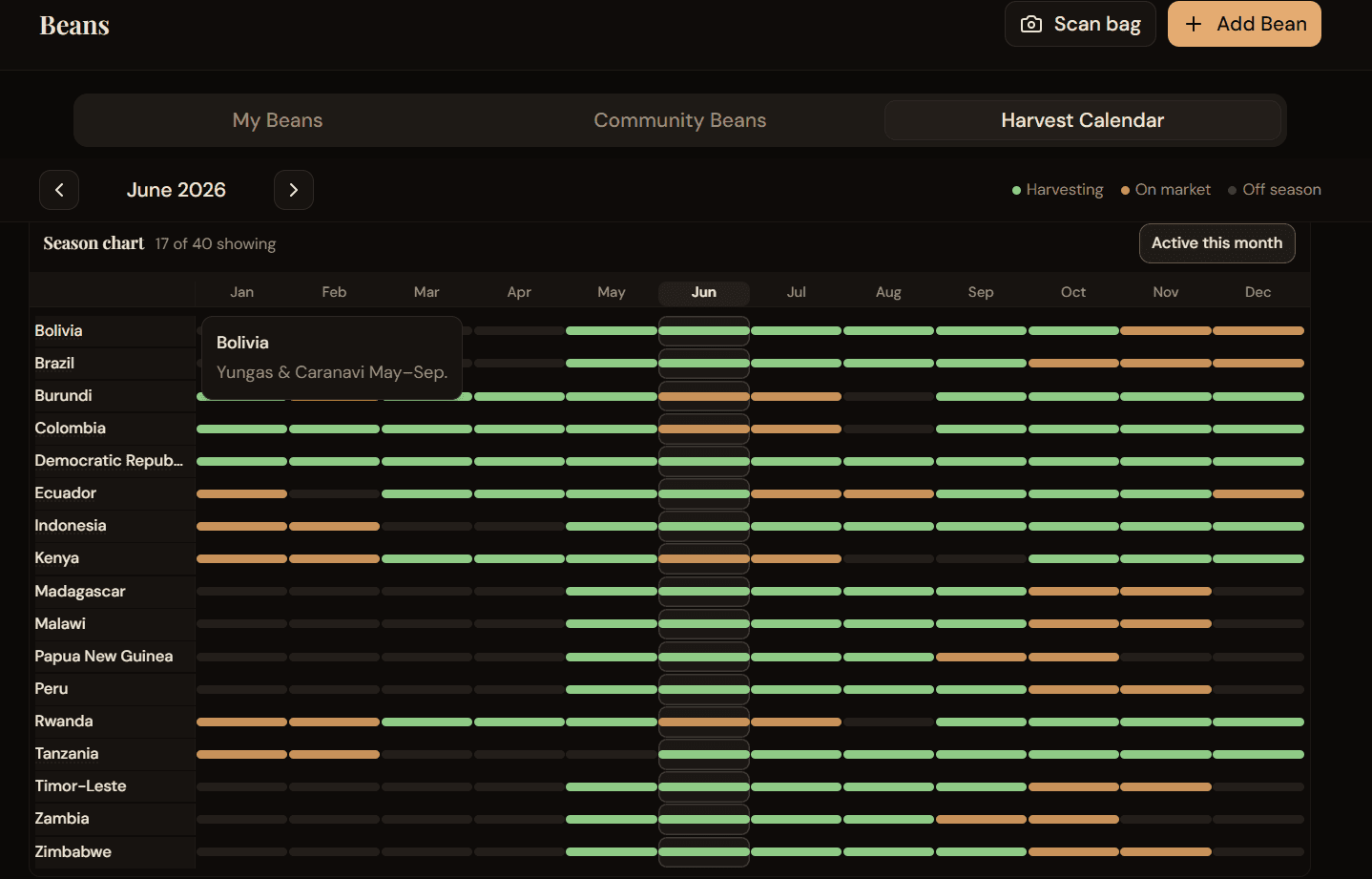Select the Timor-Leste row label
Image resolution: width=1372 pixels, height=879 pixels.
tap(80, 785)
